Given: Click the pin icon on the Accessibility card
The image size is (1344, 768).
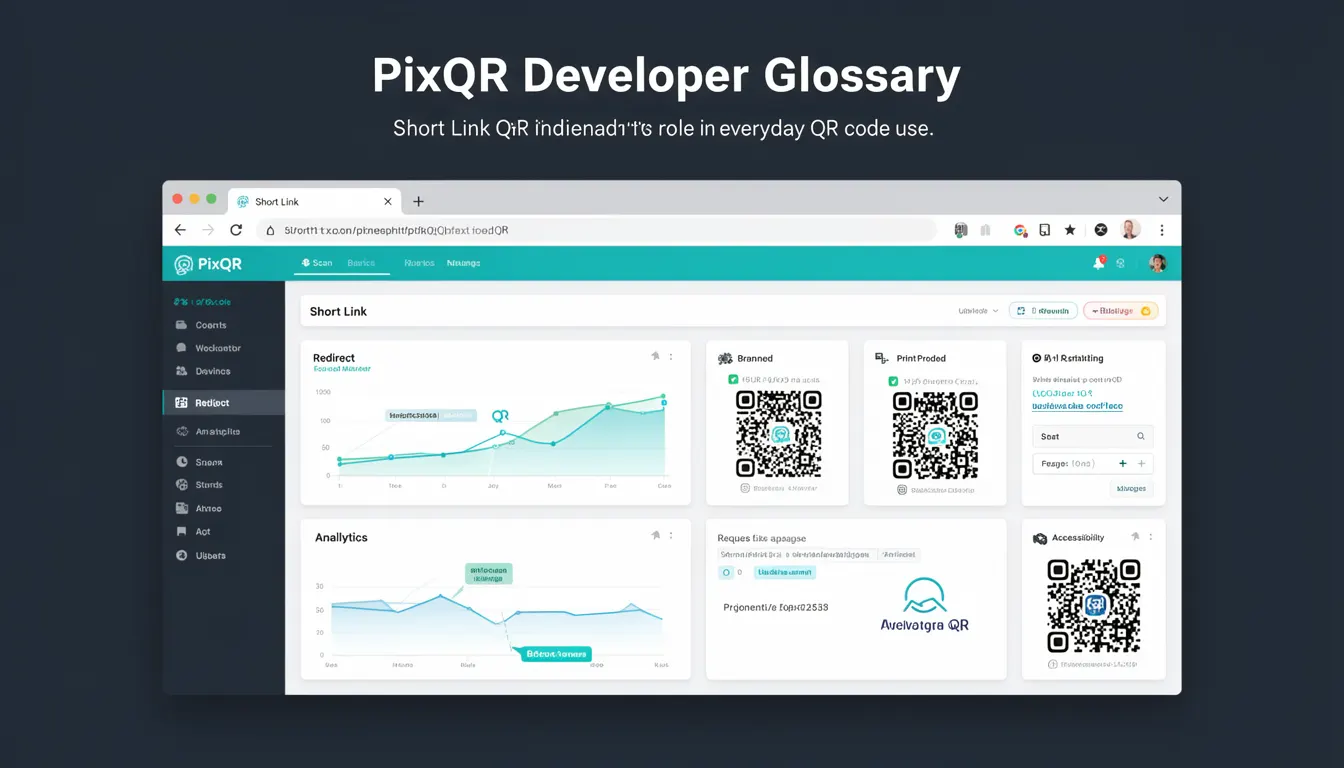Looking at the screenshot, I should pyautogui.click(x=1135, y=537).
